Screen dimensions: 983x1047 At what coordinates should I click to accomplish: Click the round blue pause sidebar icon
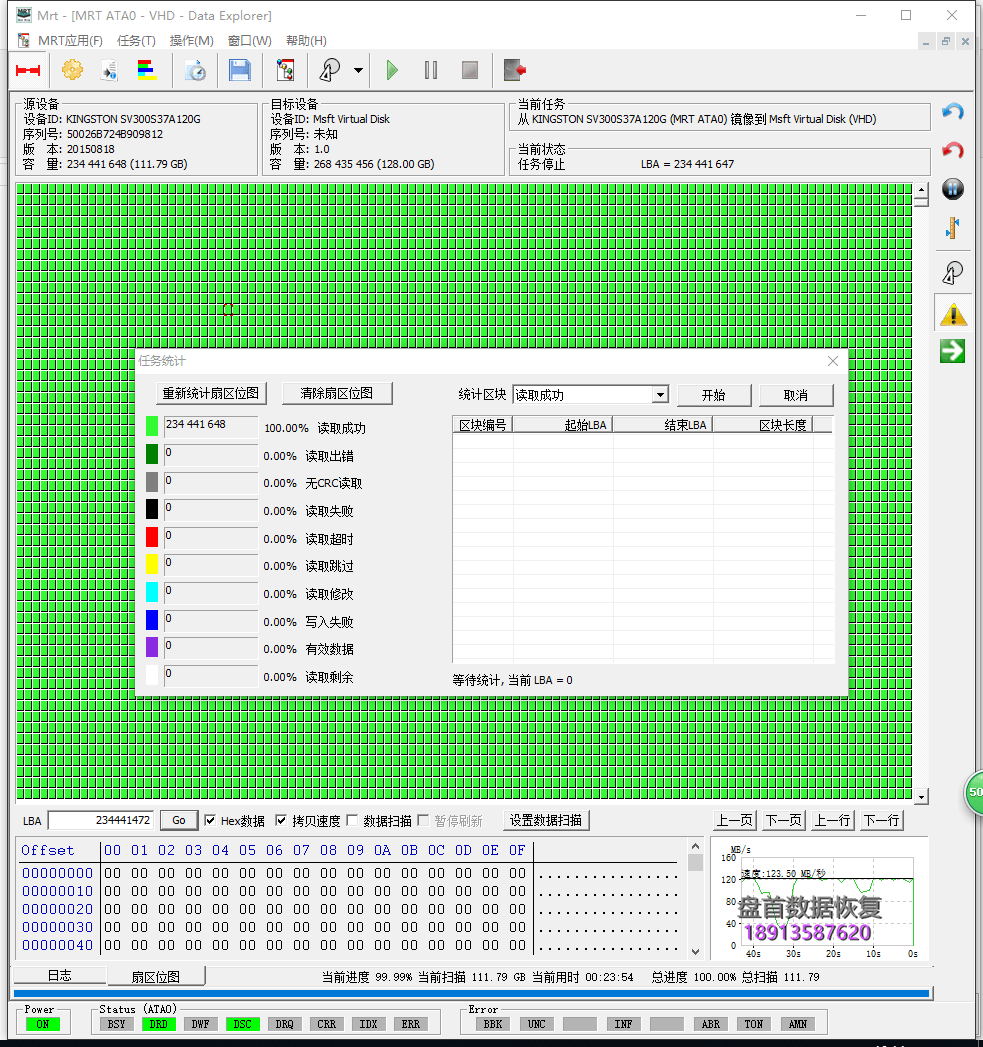click(x=953, y=189)
